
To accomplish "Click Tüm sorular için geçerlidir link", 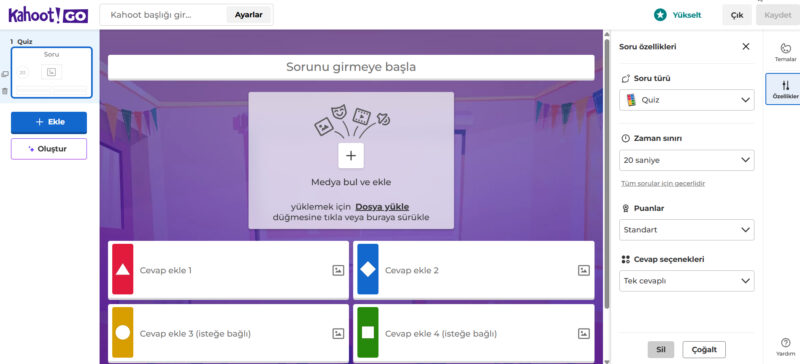I will (663, 183).
